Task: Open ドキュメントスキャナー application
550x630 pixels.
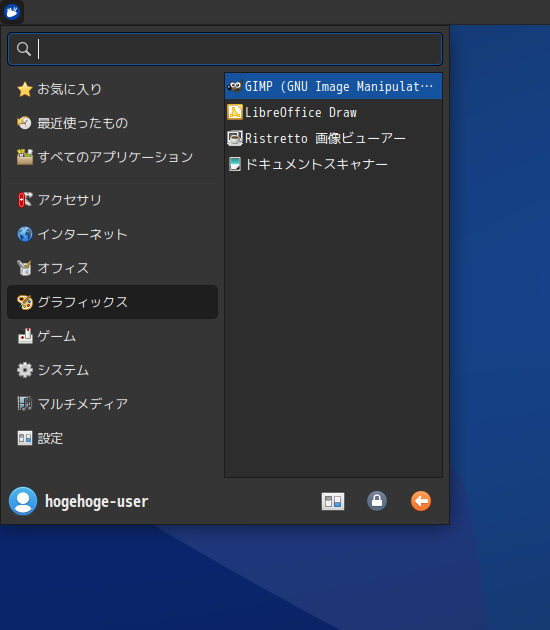Action: point(333,164)
